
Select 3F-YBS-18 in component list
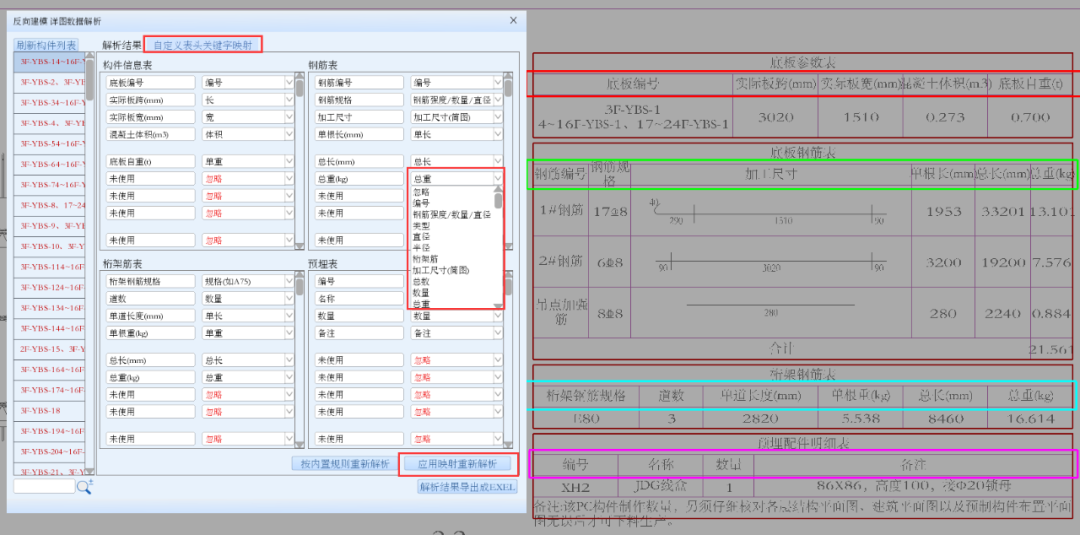40,410
